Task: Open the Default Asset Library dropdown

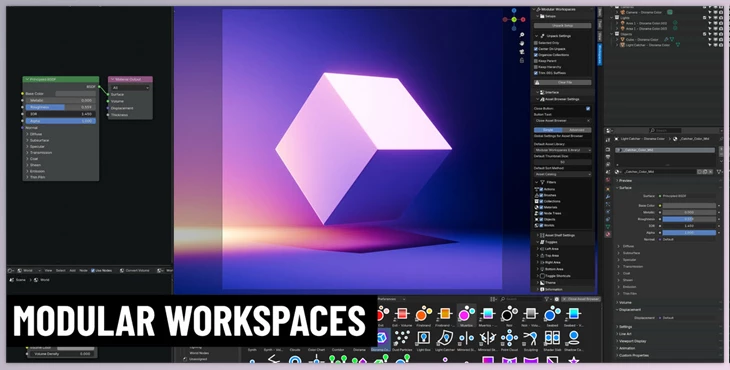Action: point(562,150)
